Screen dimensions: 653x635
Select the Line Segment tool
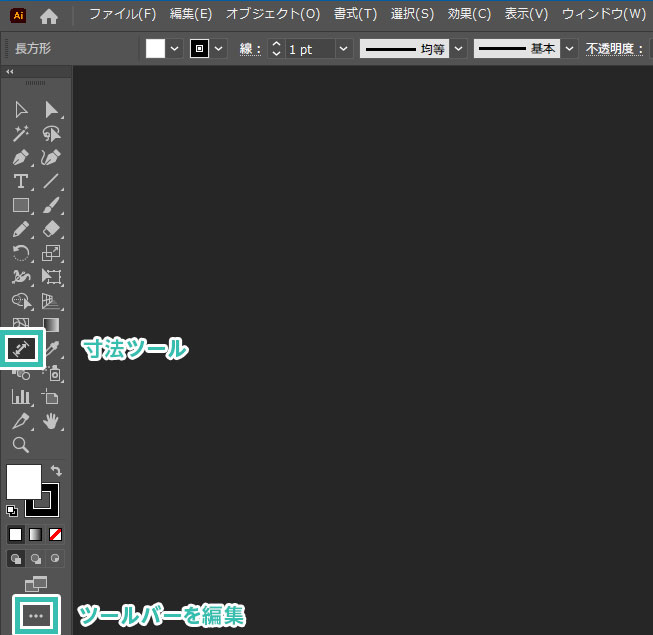click(x=51, y=182)
